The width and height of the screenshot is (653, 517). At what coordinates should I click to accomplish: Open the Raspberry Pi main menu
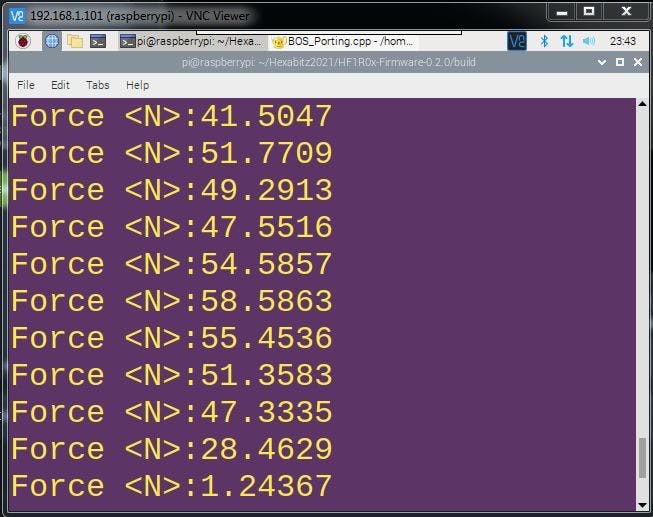tap(23, 41)
